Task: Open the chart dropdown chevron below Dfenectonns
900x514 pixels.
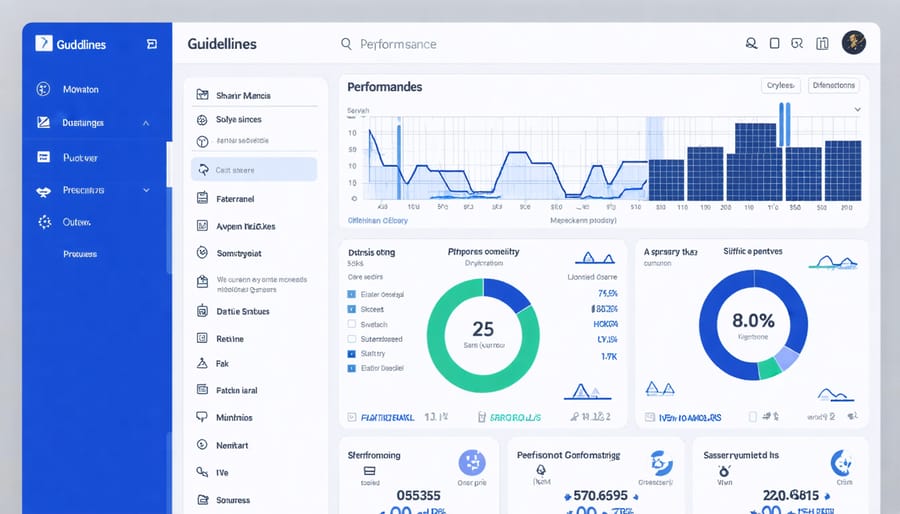Action: 856,110
